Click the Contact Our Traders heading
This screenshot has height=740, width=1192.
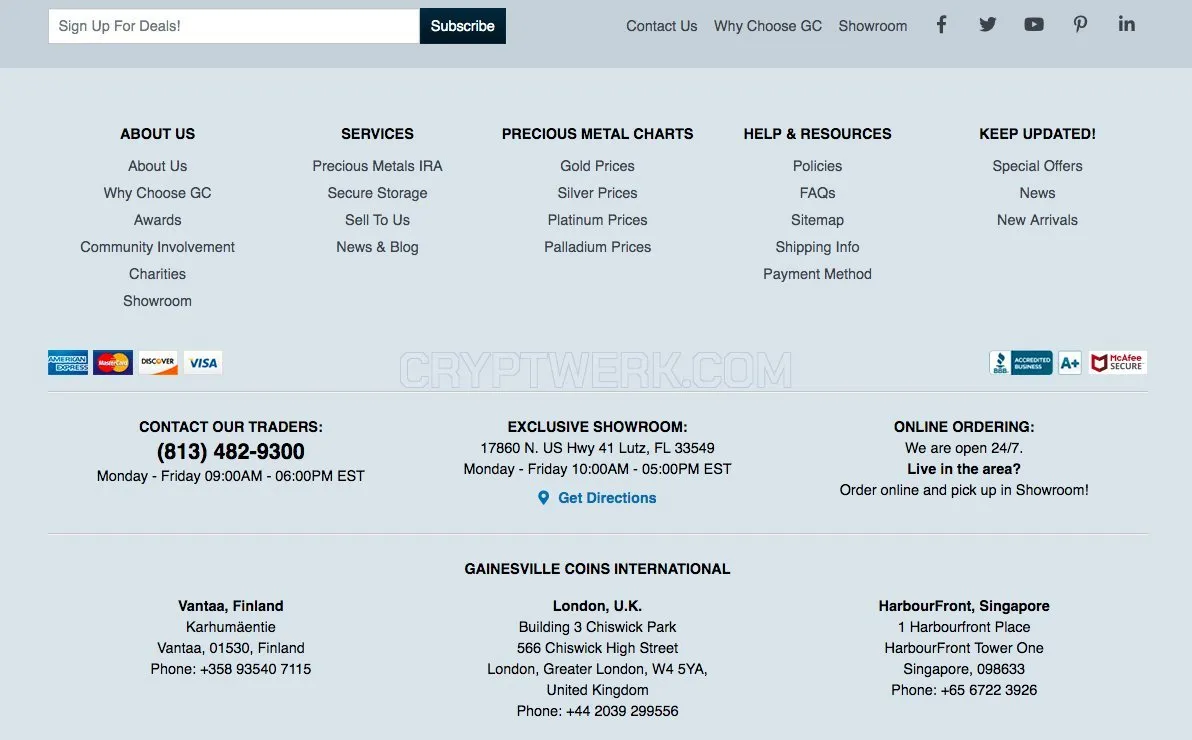[x=230, y=427]
